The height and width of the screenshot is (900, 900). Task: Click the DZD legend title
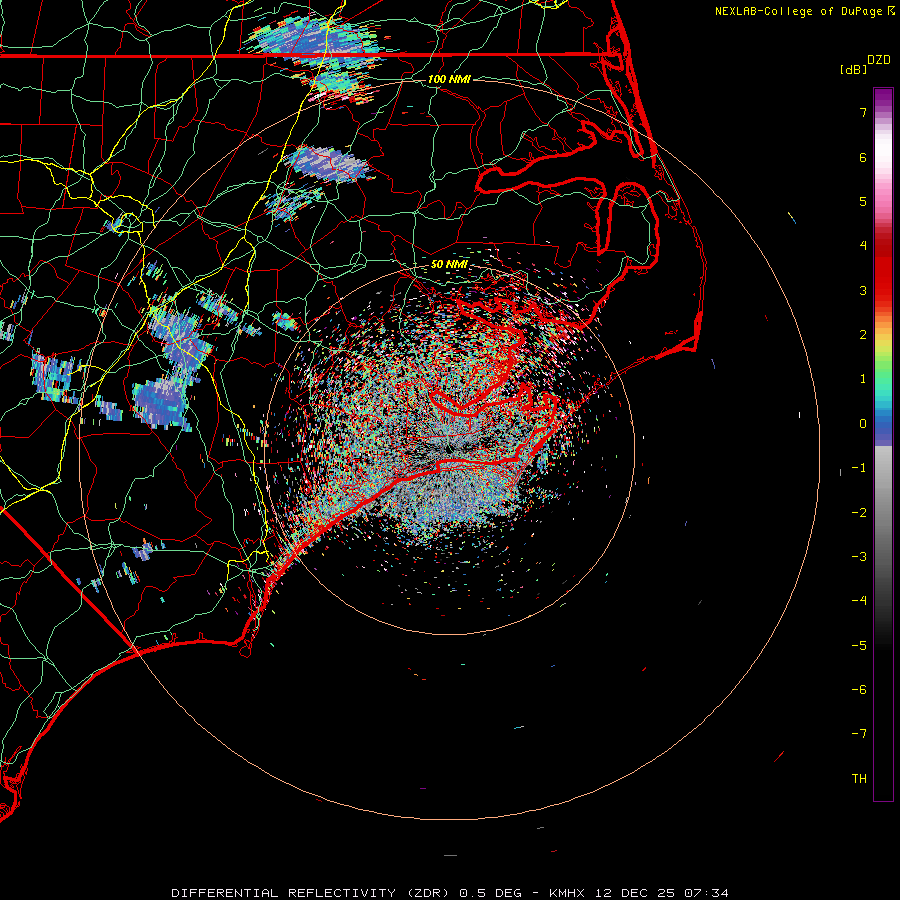click(x=879, y=60)
